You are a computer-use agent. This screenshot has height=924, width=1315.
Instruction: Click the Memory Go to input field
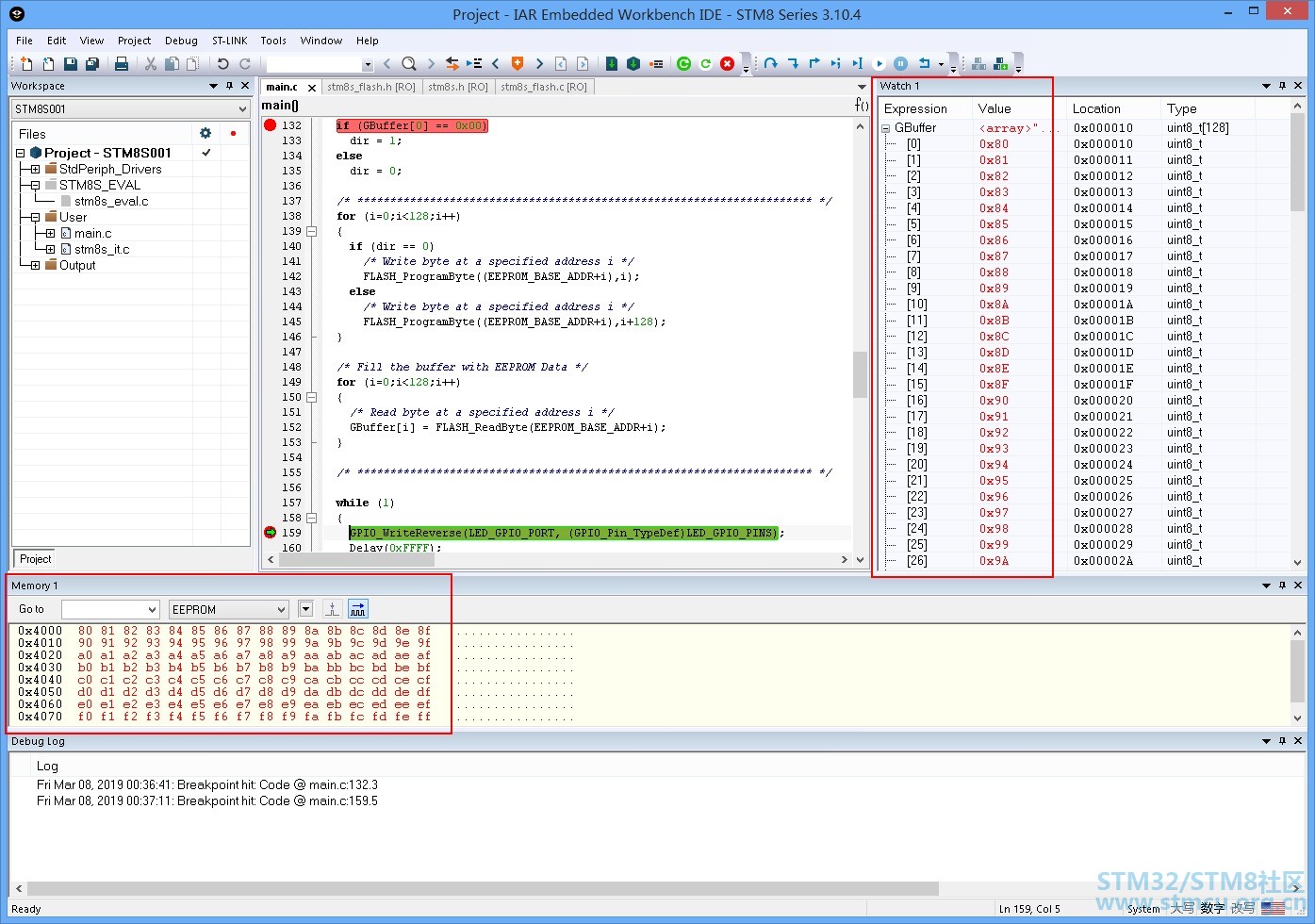[x=104, y=610]
